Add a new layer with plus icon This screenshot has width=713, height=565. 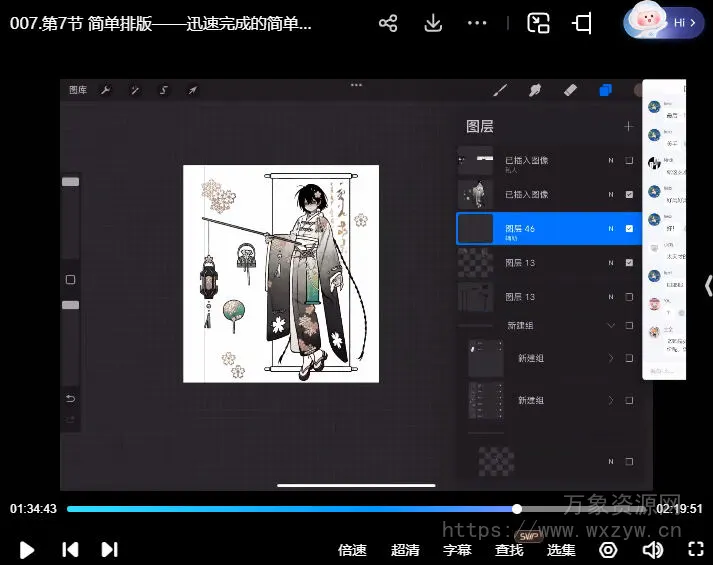point(628,127)
